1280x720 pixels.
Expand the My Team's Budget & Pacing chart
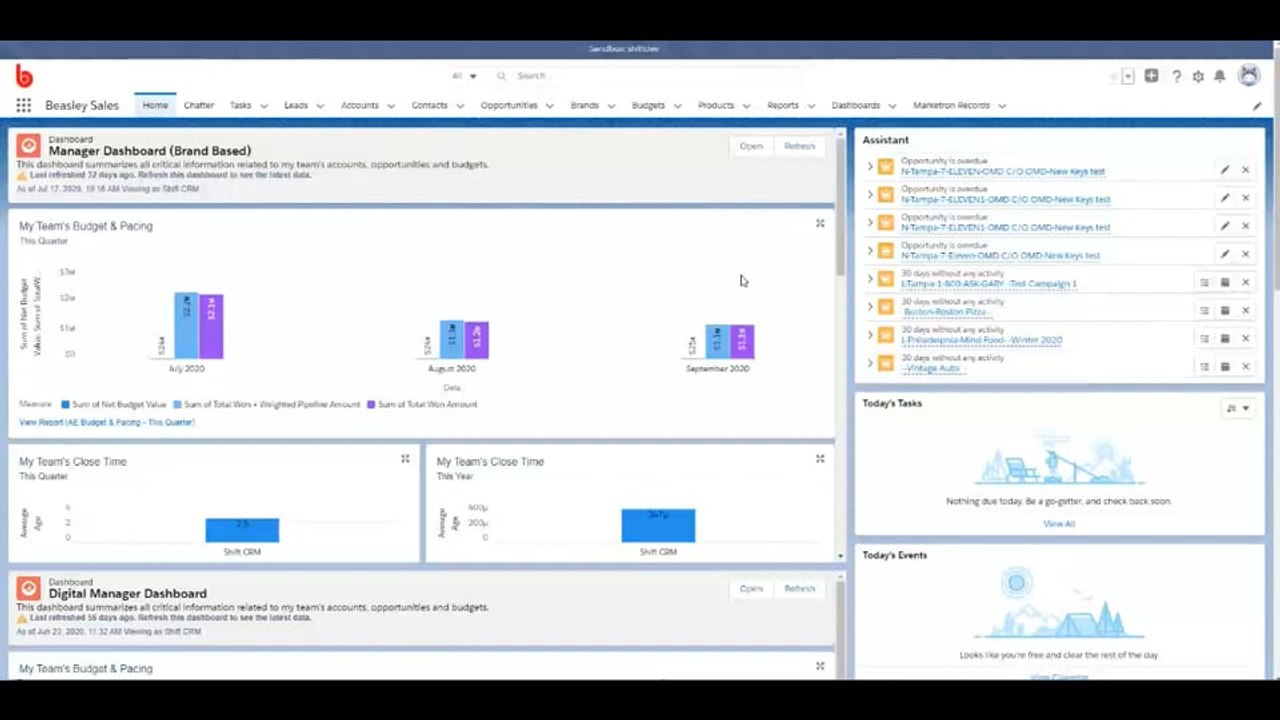pyautogui.click(x=820, y=224)
